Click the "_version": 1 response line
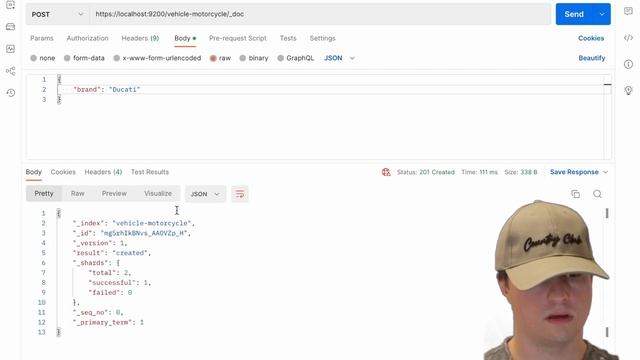640x360 pixels. coord(100,243)
